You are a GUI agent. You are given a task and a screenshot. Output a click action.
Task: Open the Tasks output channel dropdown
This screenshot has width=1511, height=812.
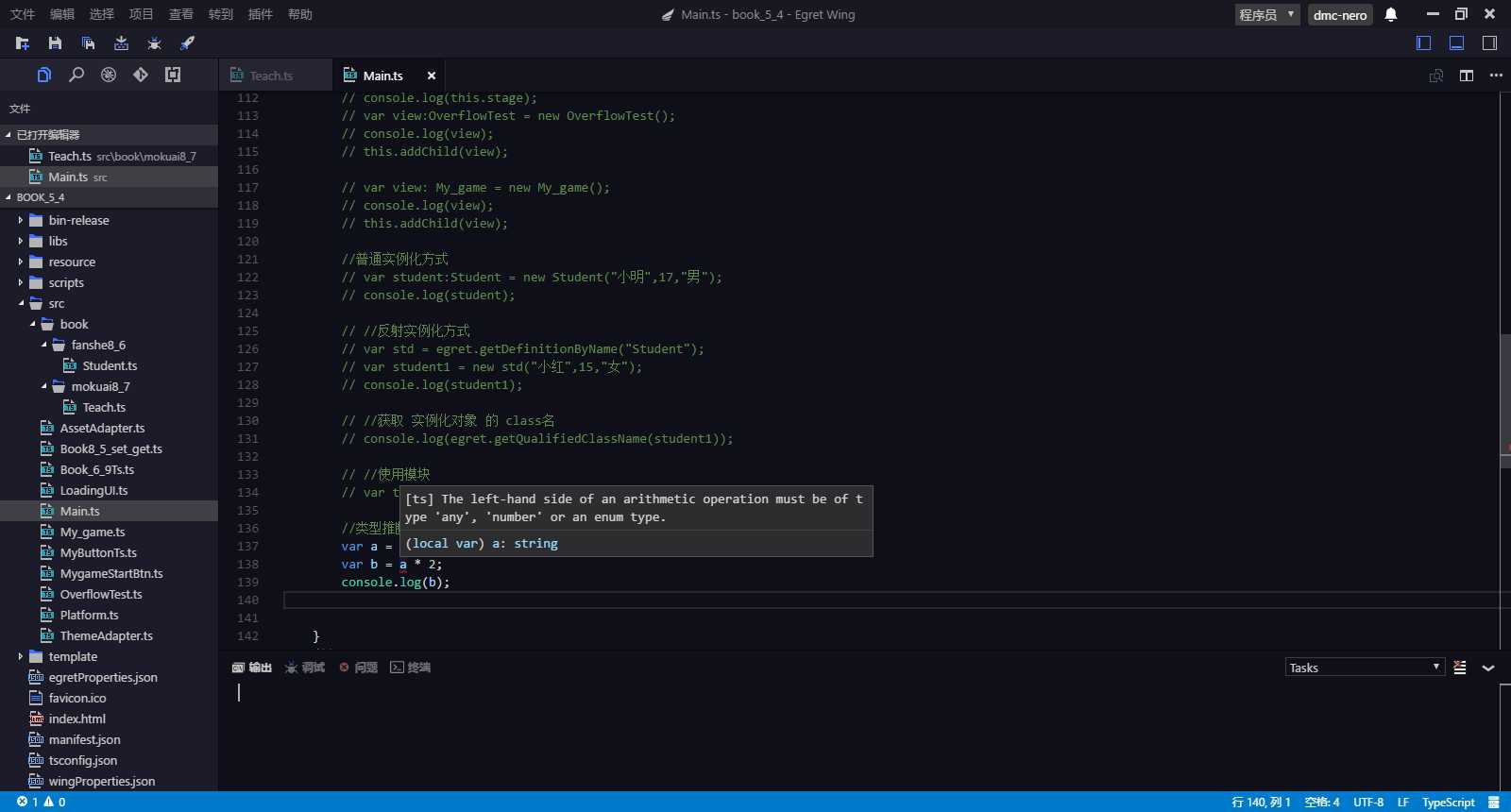pyautogui.click(x=1365, y=668)
